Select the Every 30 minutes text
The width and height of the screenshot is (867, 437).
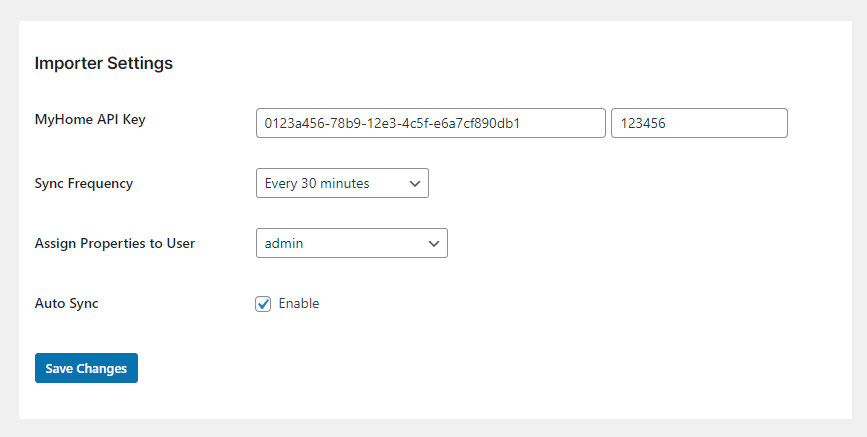(x=317, y=183)
